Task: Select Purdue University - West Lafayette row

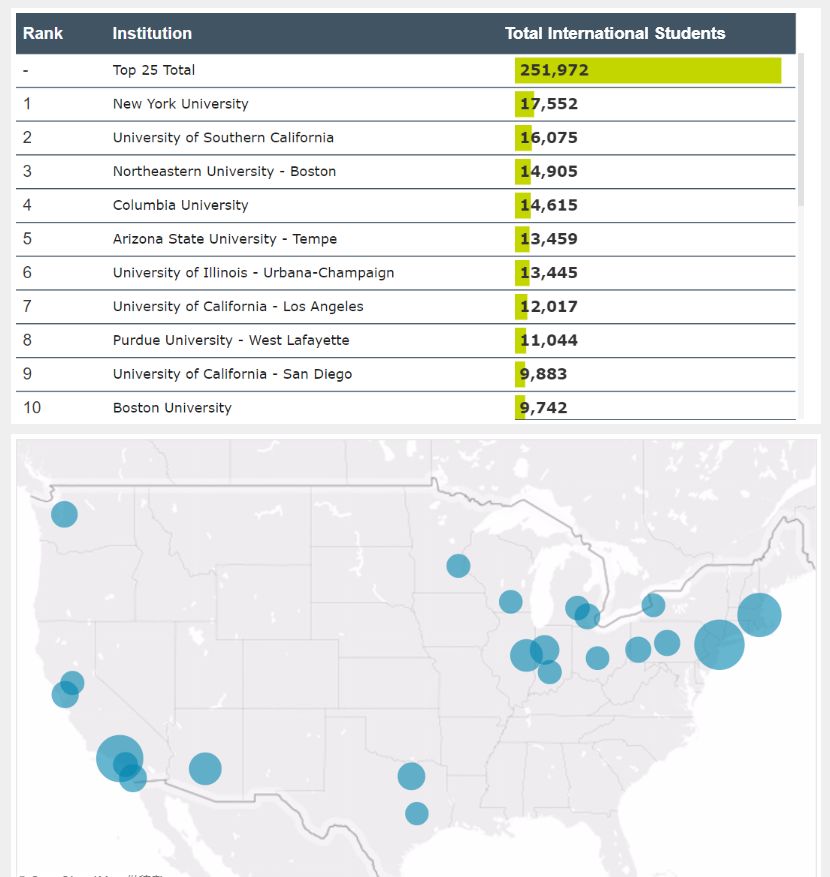Action: click(405, 341)
